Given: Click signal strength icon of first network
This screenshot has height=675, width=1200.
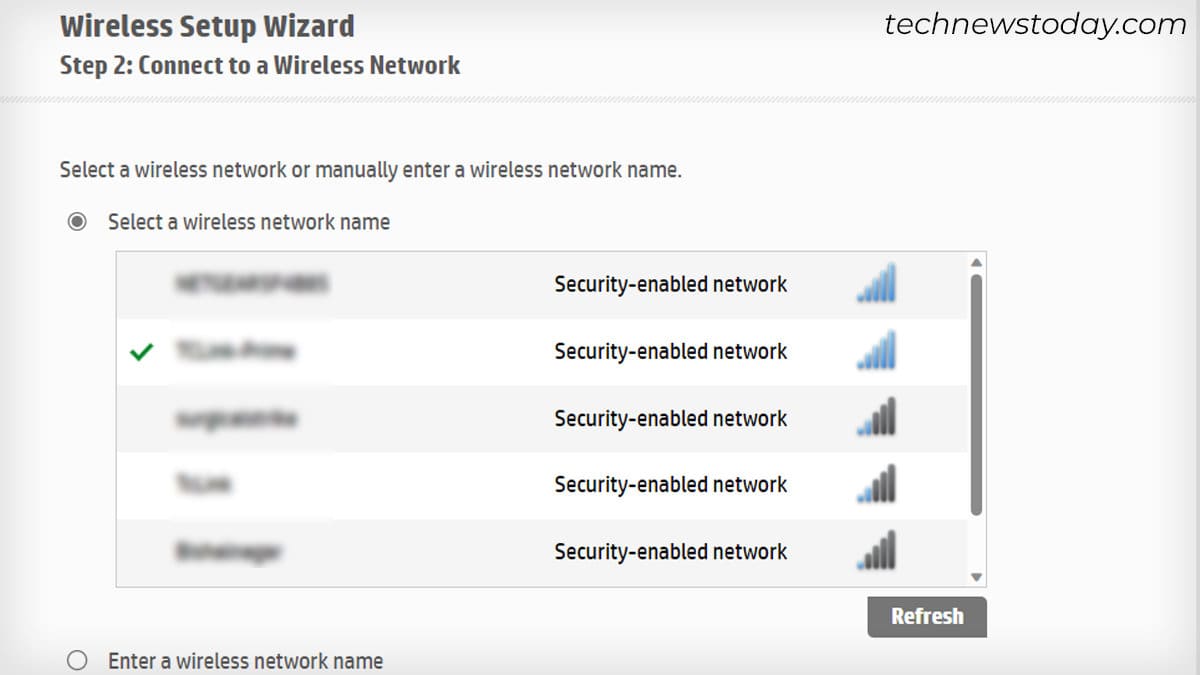Looking at the screenshot, I should coord(877,283).
